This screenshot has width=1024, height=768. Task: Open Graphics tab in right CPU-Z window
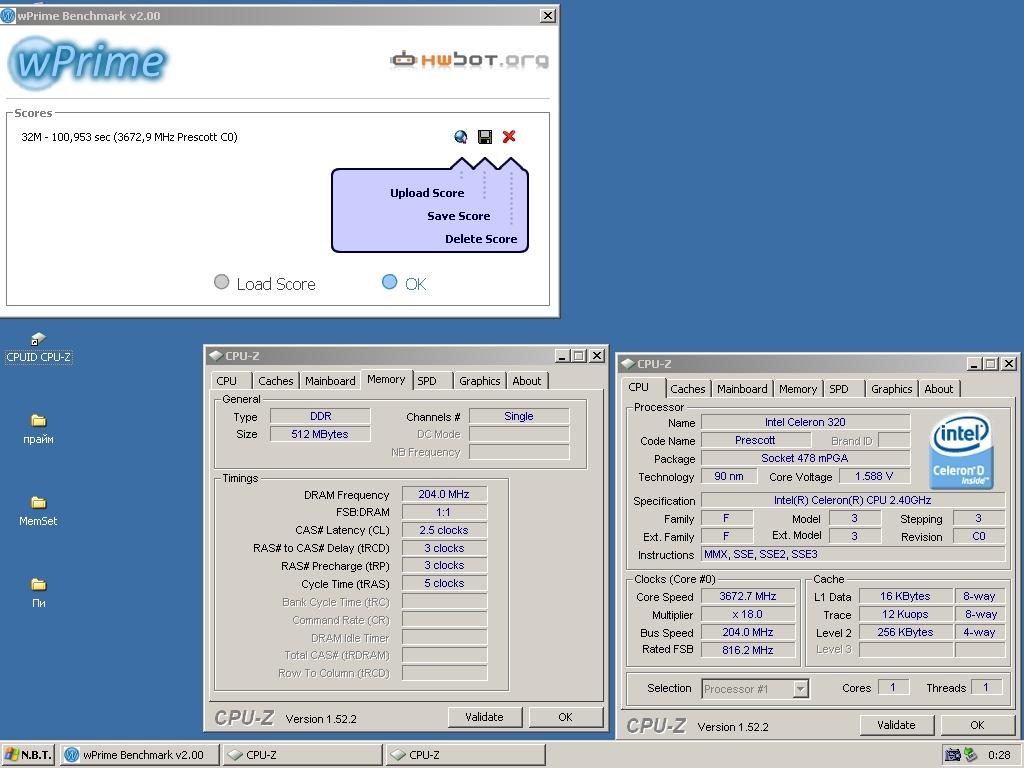pos(891,389)
